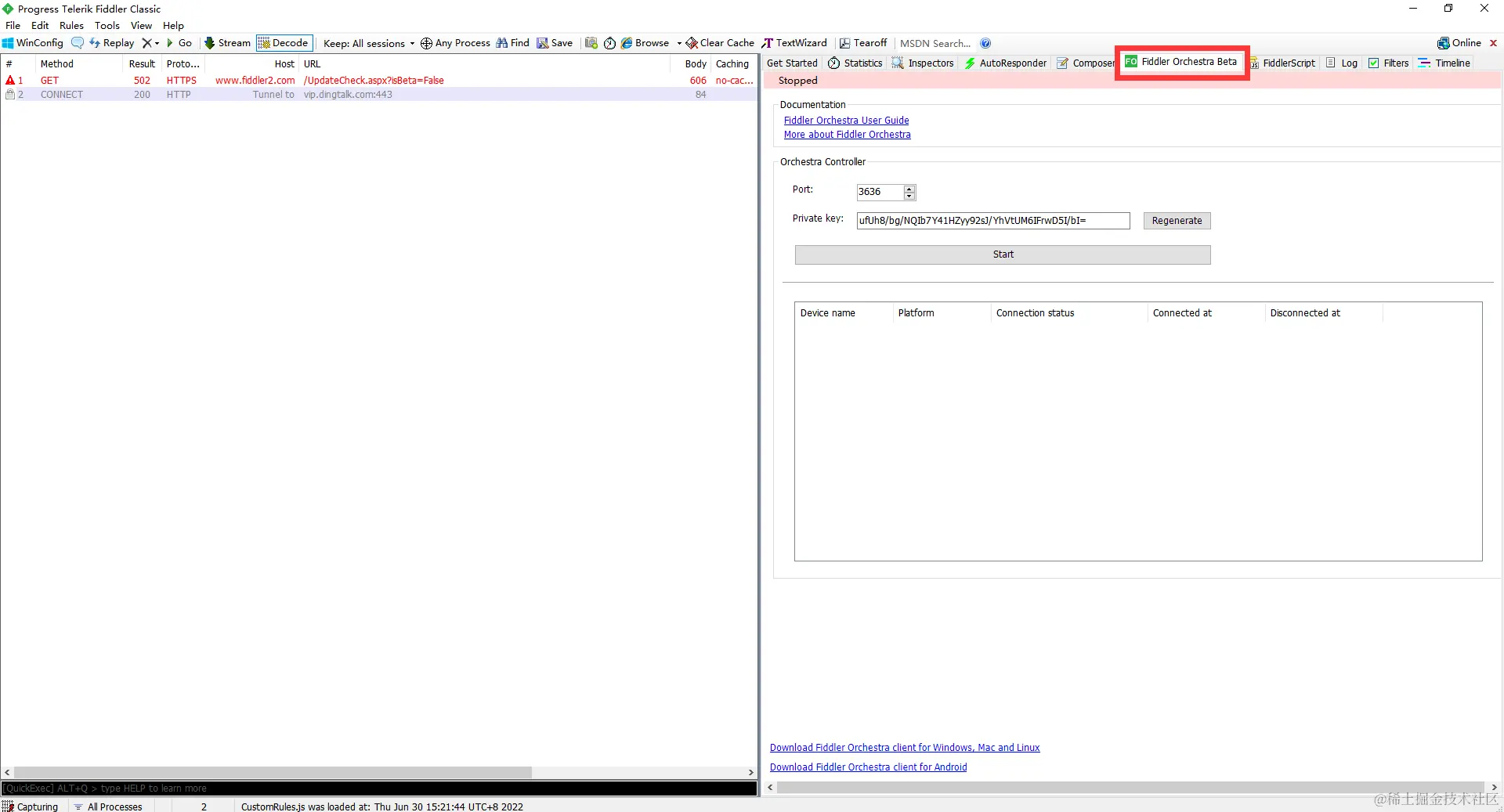The image size is (1504, 812).
Task: Toggle Capturing in the status bar
Action: pyautogui.click(x=31, y=806)
